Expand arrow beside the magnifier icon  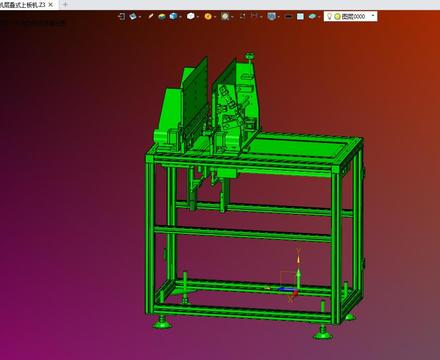click(232, 17)
